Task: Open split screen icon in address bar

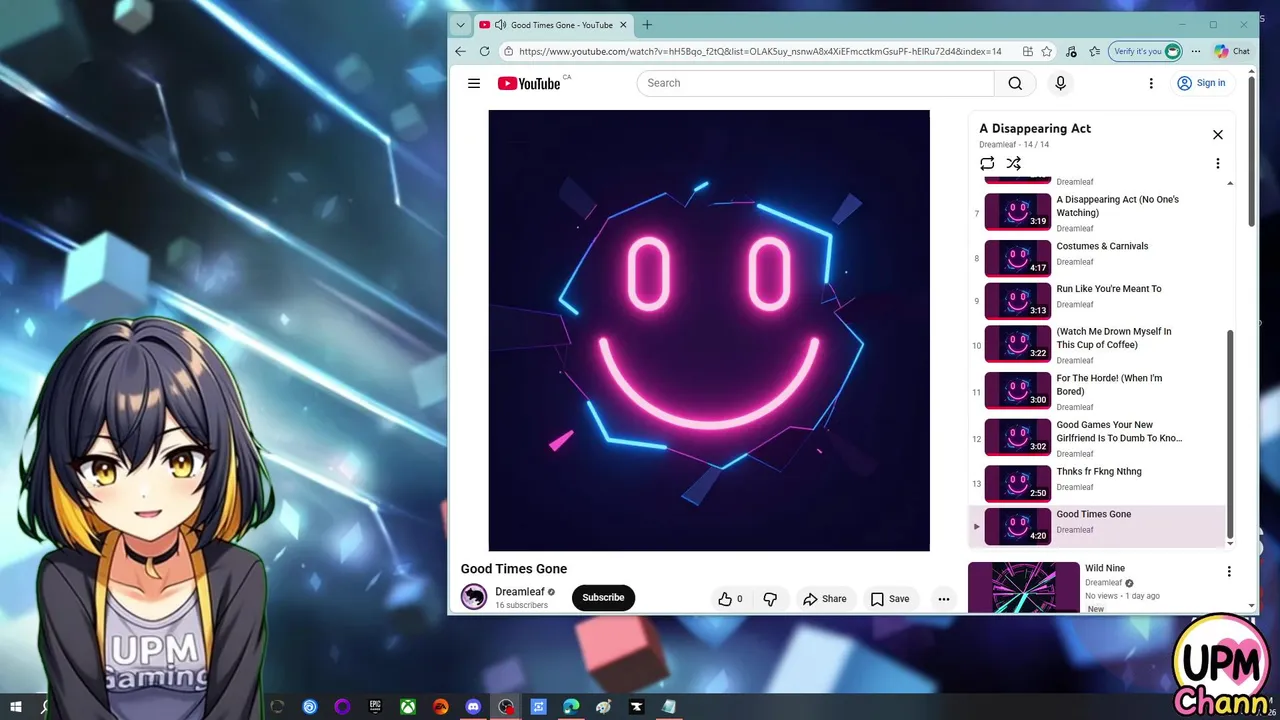Action: [x=1028, y=51]
